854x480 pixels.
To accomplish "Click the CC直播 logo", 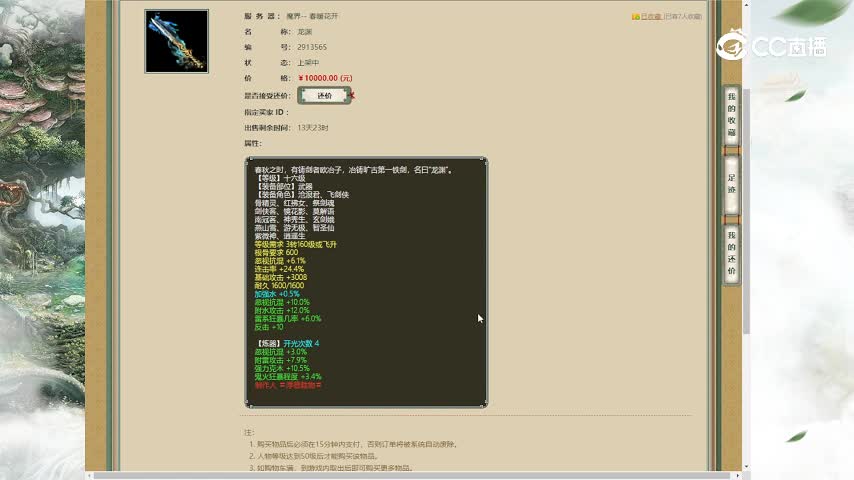I will (x=771, y=45).
